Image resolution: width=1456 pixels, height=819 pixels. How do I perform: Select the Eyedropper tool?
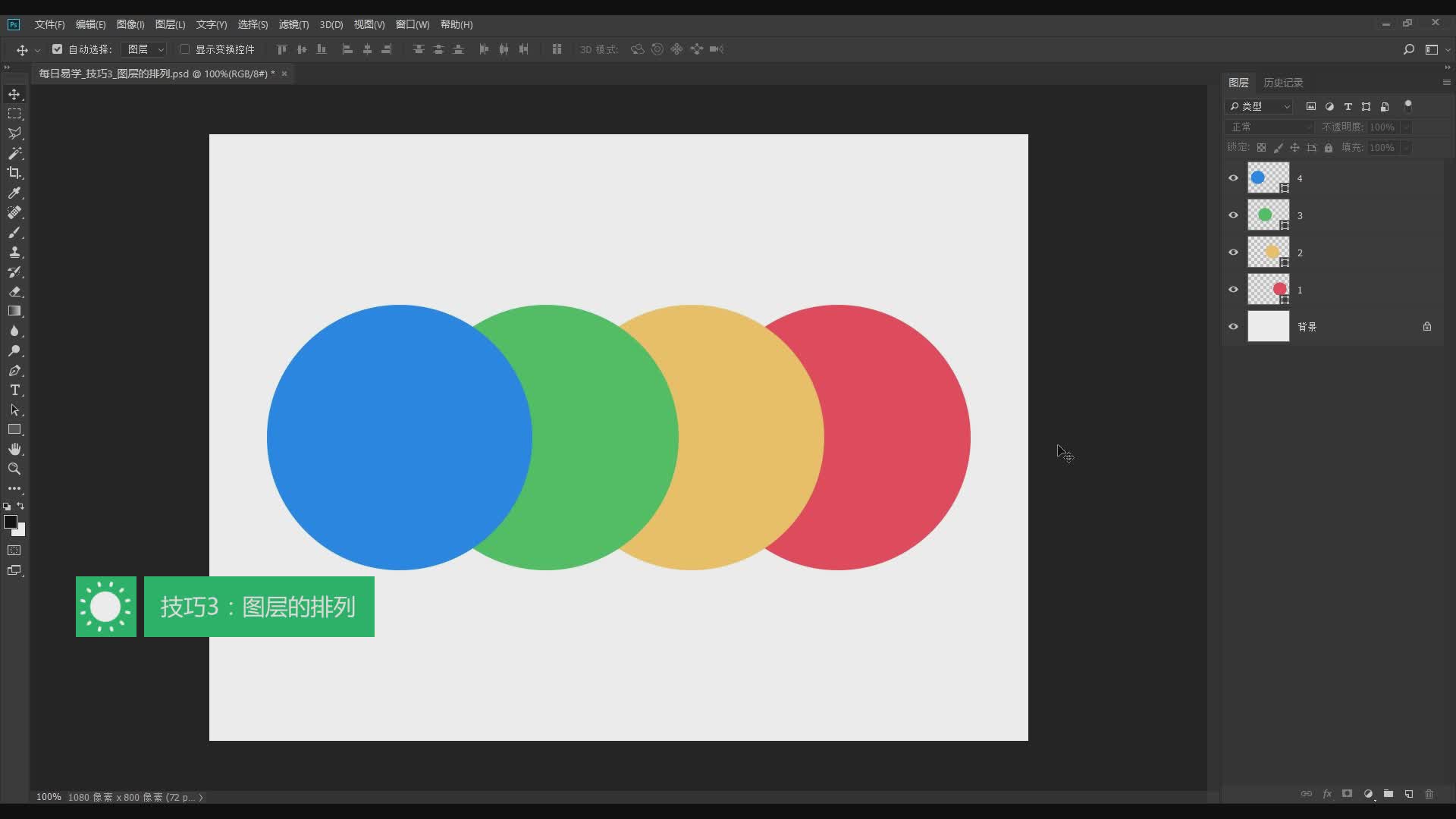click(x=14, y=193)
